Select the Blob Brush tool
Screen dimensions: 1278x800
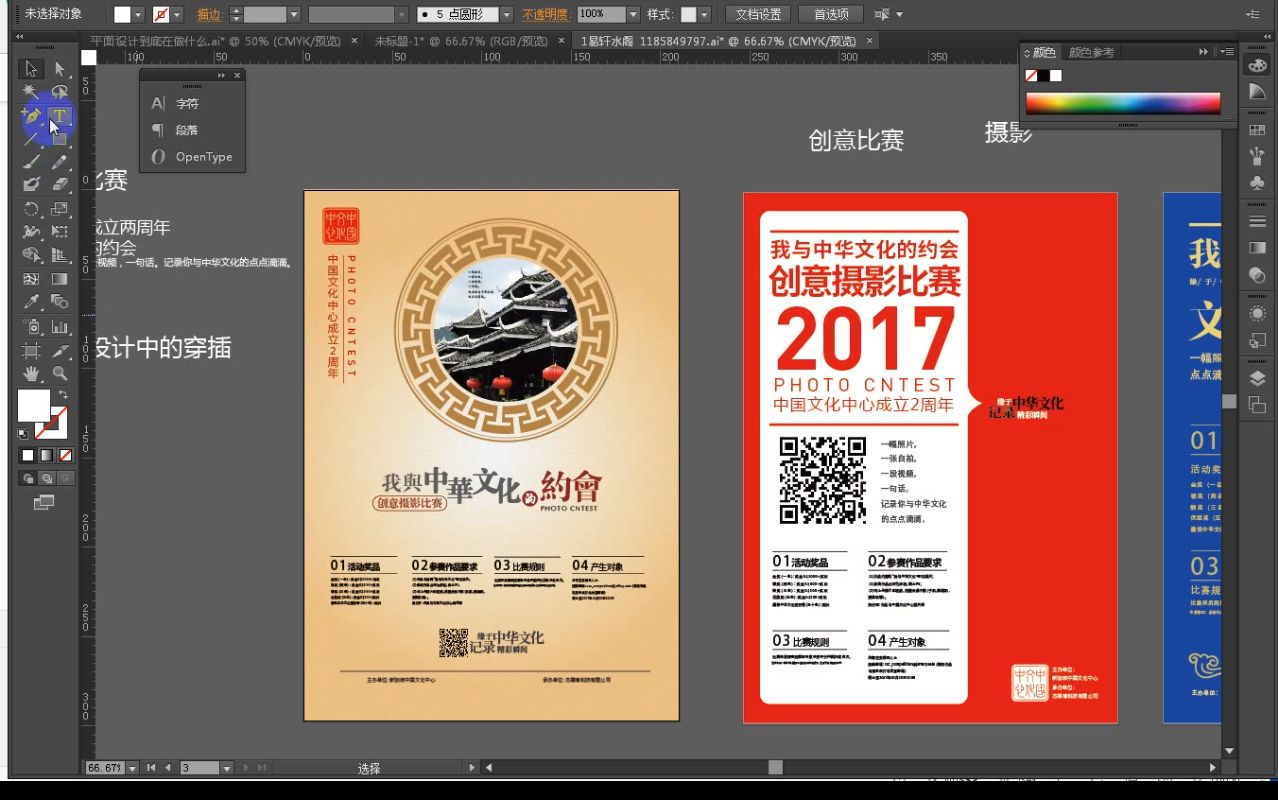pos(31,185)
